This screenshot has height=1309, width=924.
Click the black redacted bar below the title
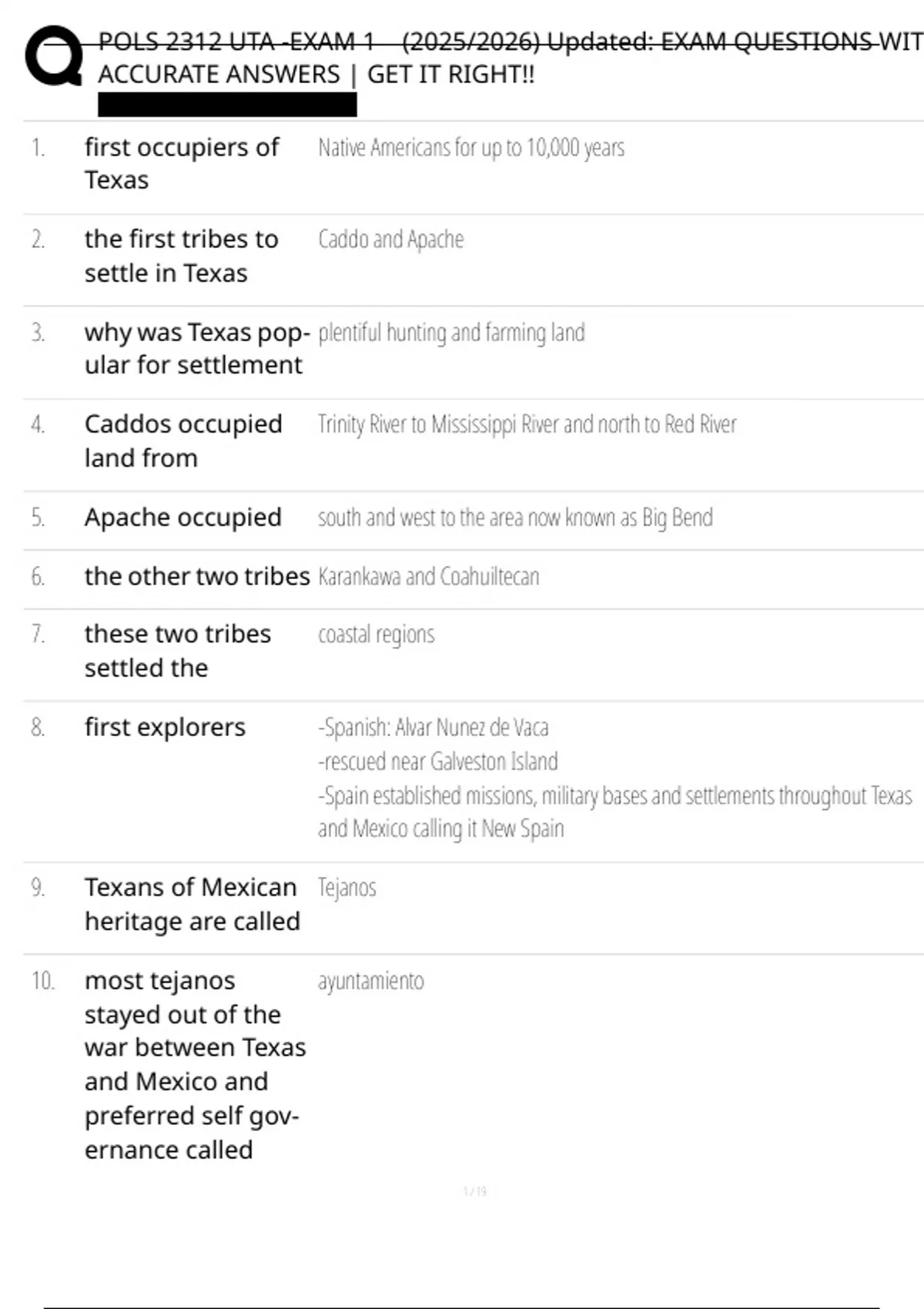click(x=227, y=105)
